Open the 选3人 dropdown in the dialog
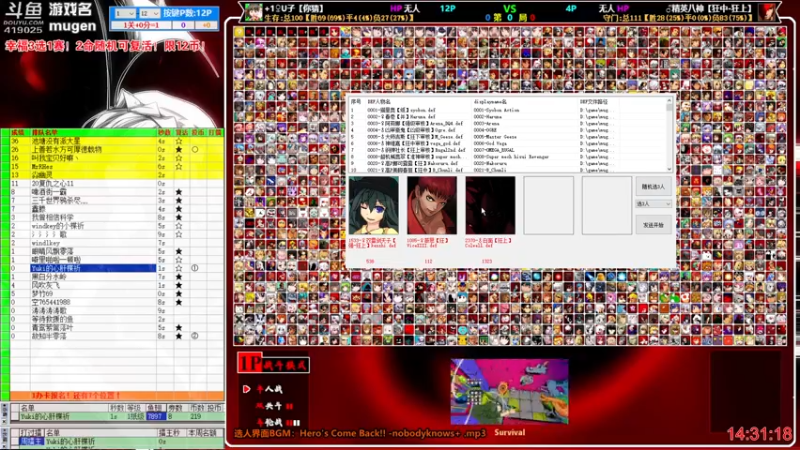This screenshot has width=800, height=450. (653, 204)
